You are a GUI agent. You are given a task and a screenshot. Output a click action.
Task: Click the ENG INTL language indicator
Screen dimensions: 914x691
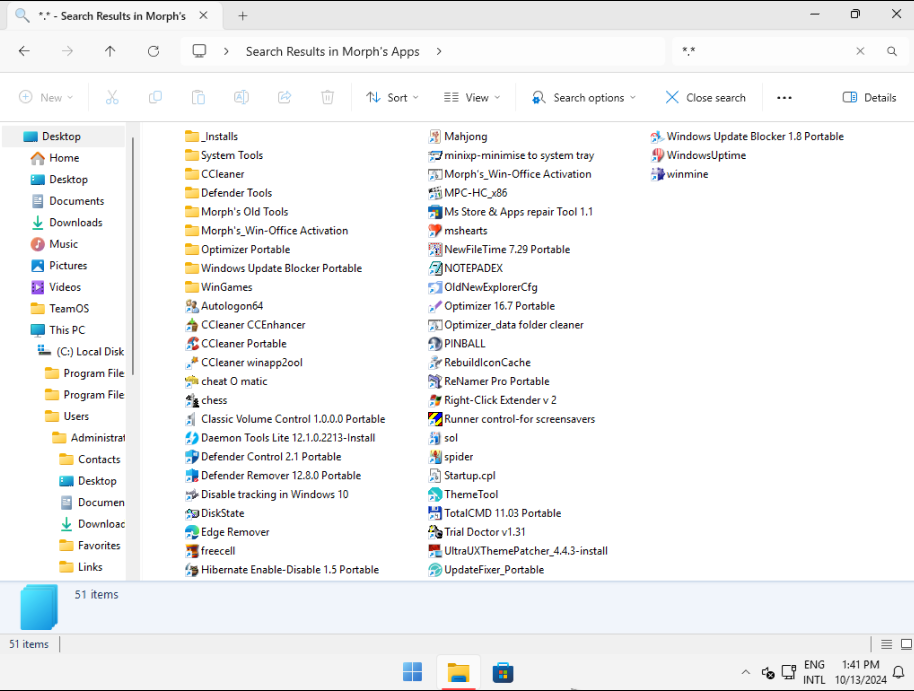click(814, 672)
